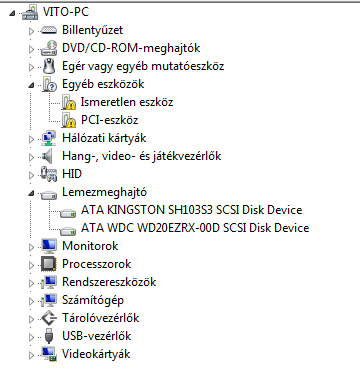This screenshot has height=375, width=360.
Task: Collapse the VITO-PC root node
Action: click(12, 13)
